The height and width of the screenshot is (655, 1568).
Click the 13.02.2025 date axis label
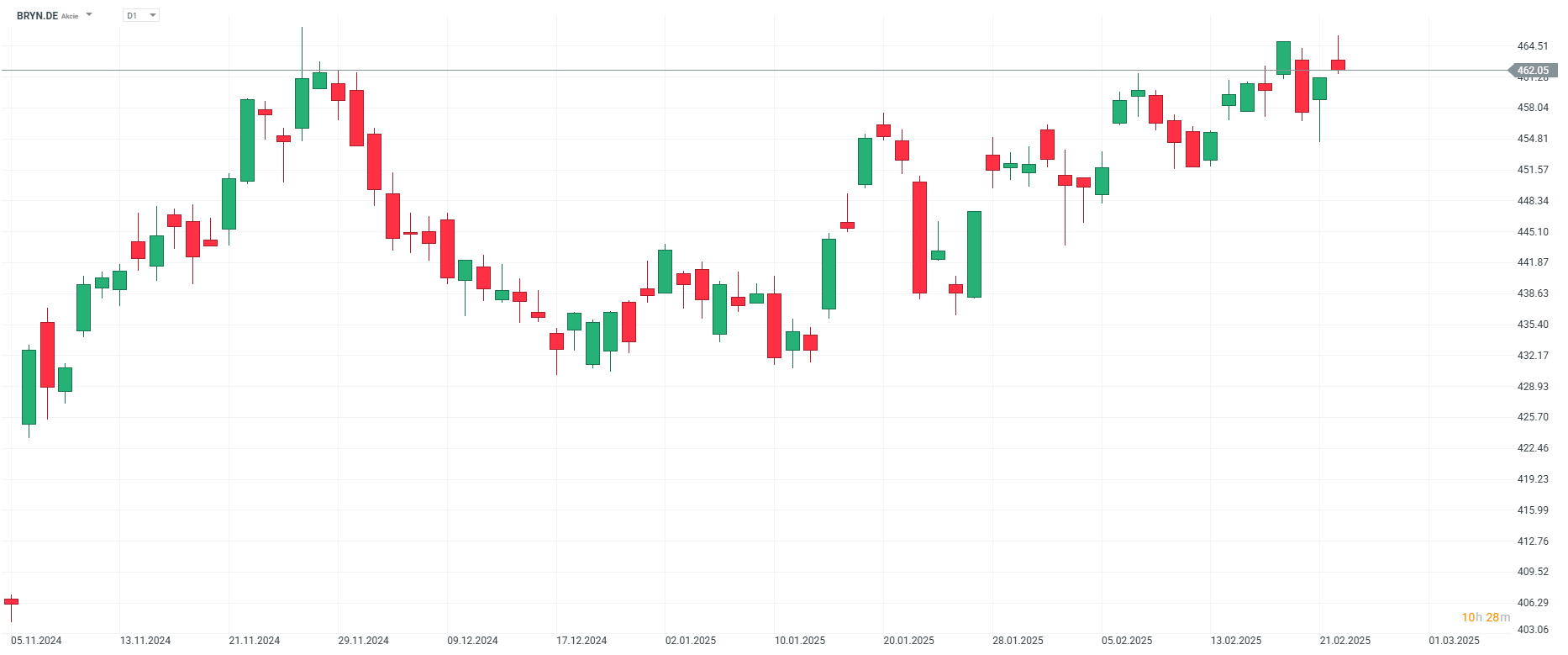[1236, 641]
